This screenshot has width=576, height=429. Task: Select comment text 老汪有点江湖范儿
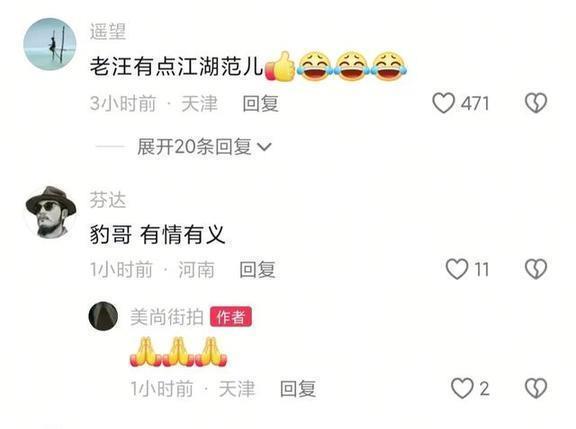(x=177, y=67)
